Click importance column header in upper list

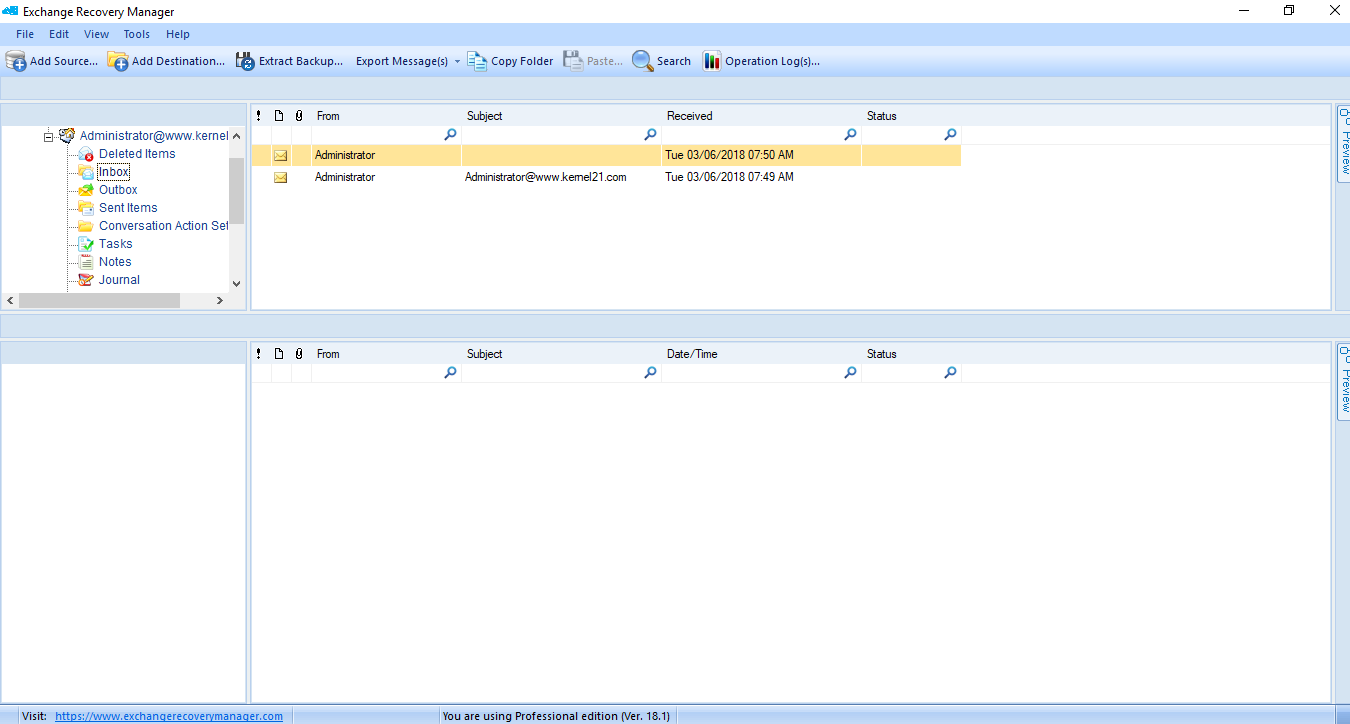[x=259, y=116]
